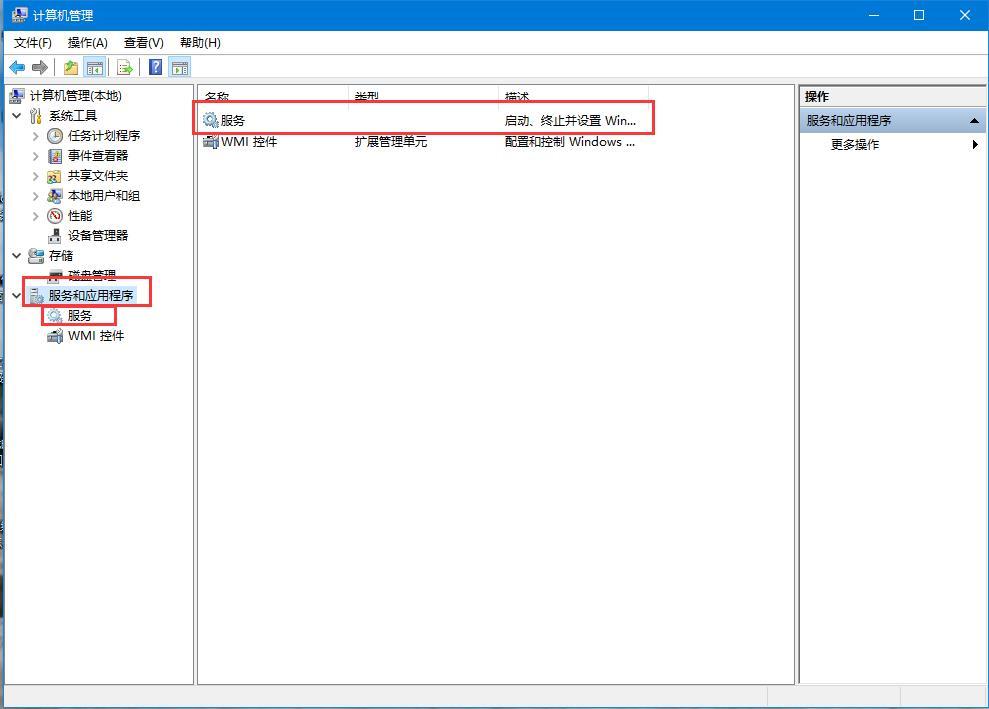Toggle the action pane toolbar icon

point(180,67)
